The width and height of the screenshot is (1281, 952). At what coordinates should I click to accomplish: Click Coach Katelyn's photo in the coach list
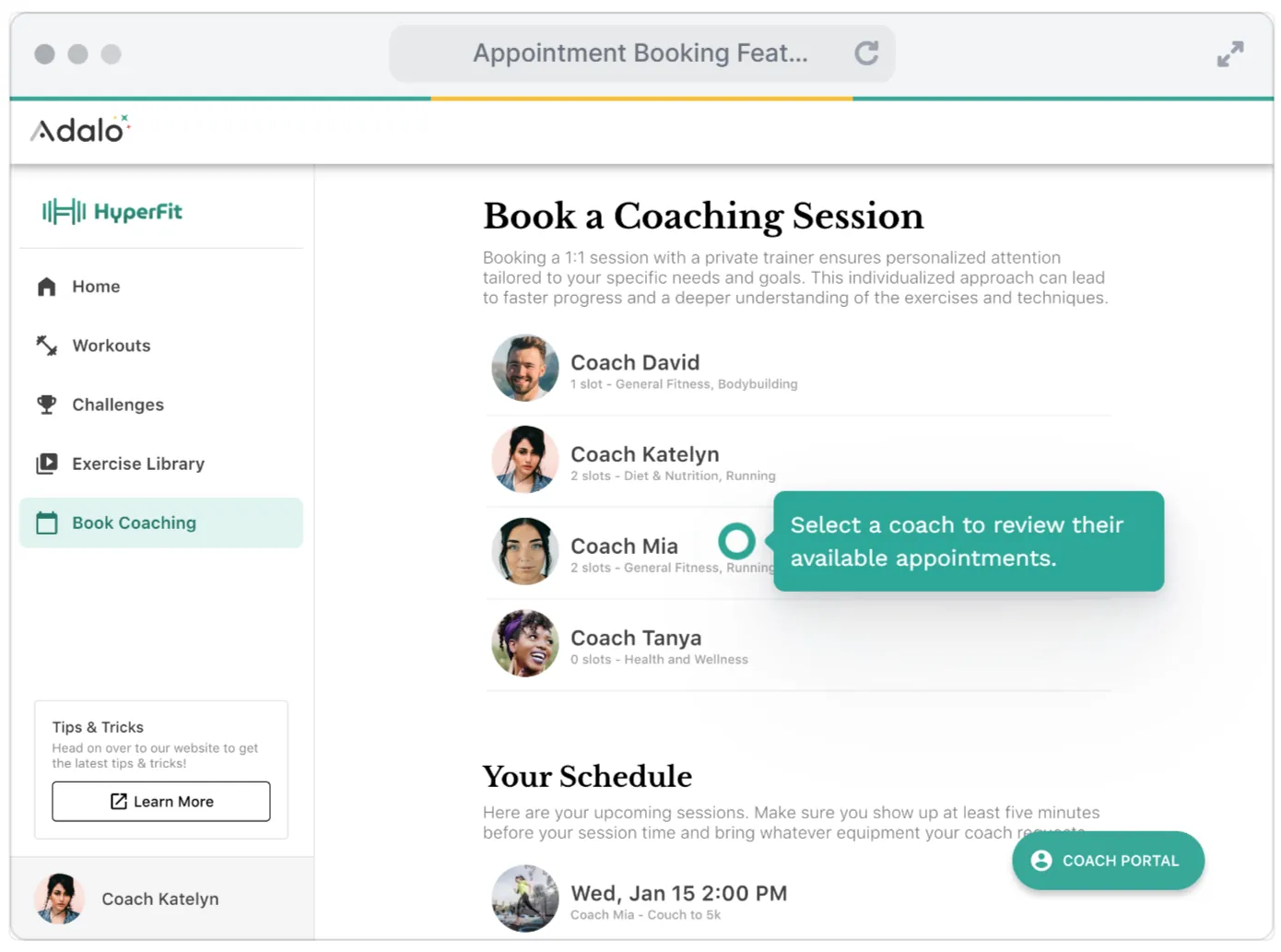coord(525,460)
